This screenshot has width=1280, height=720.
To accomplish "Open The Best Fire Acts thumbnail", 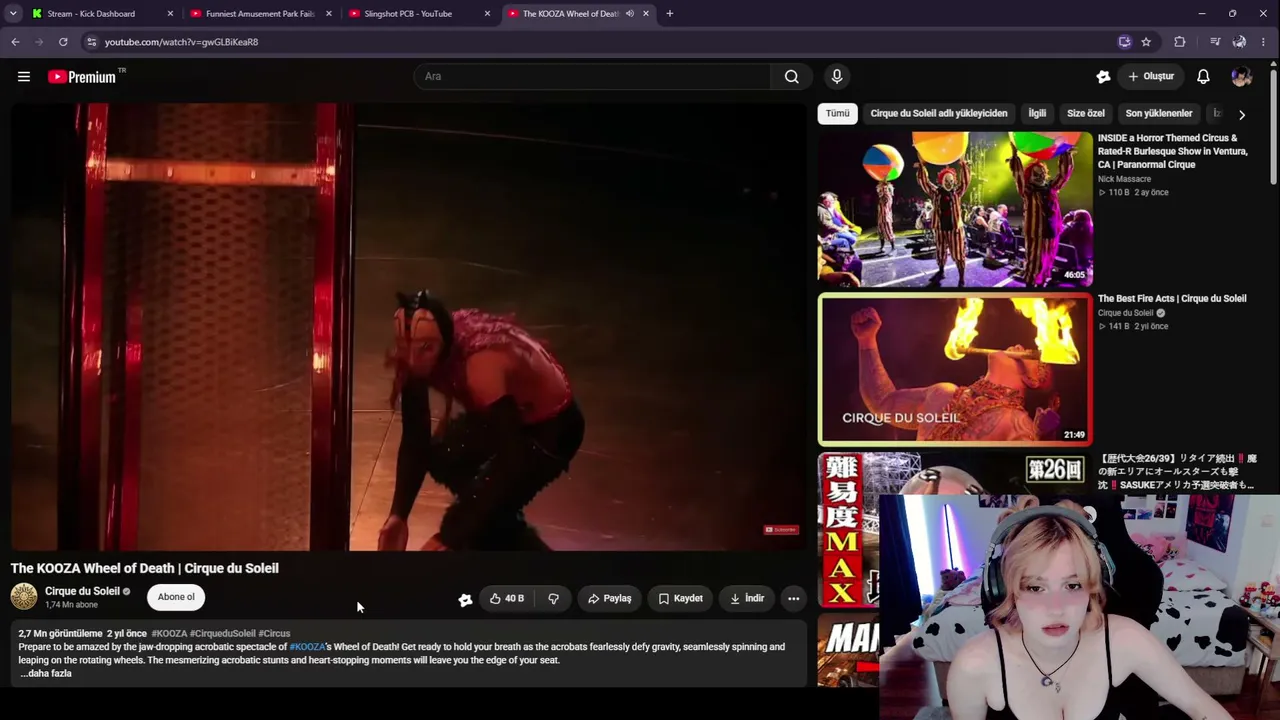I will pyautogui.click(x=955, y=369).
